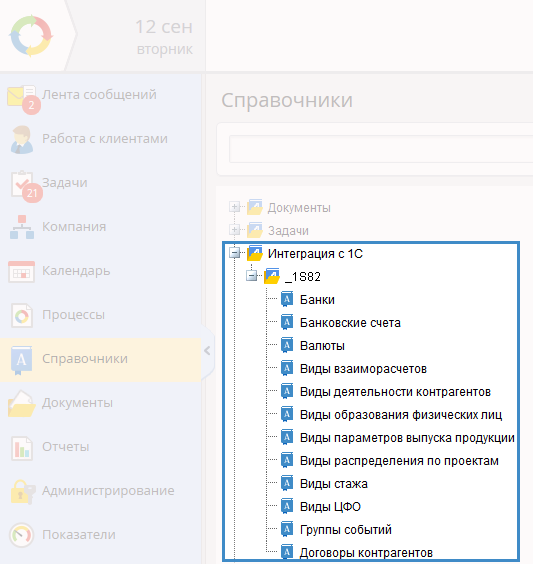Select the Компания org chart icon
533x564 pixels.
(22, 227)
